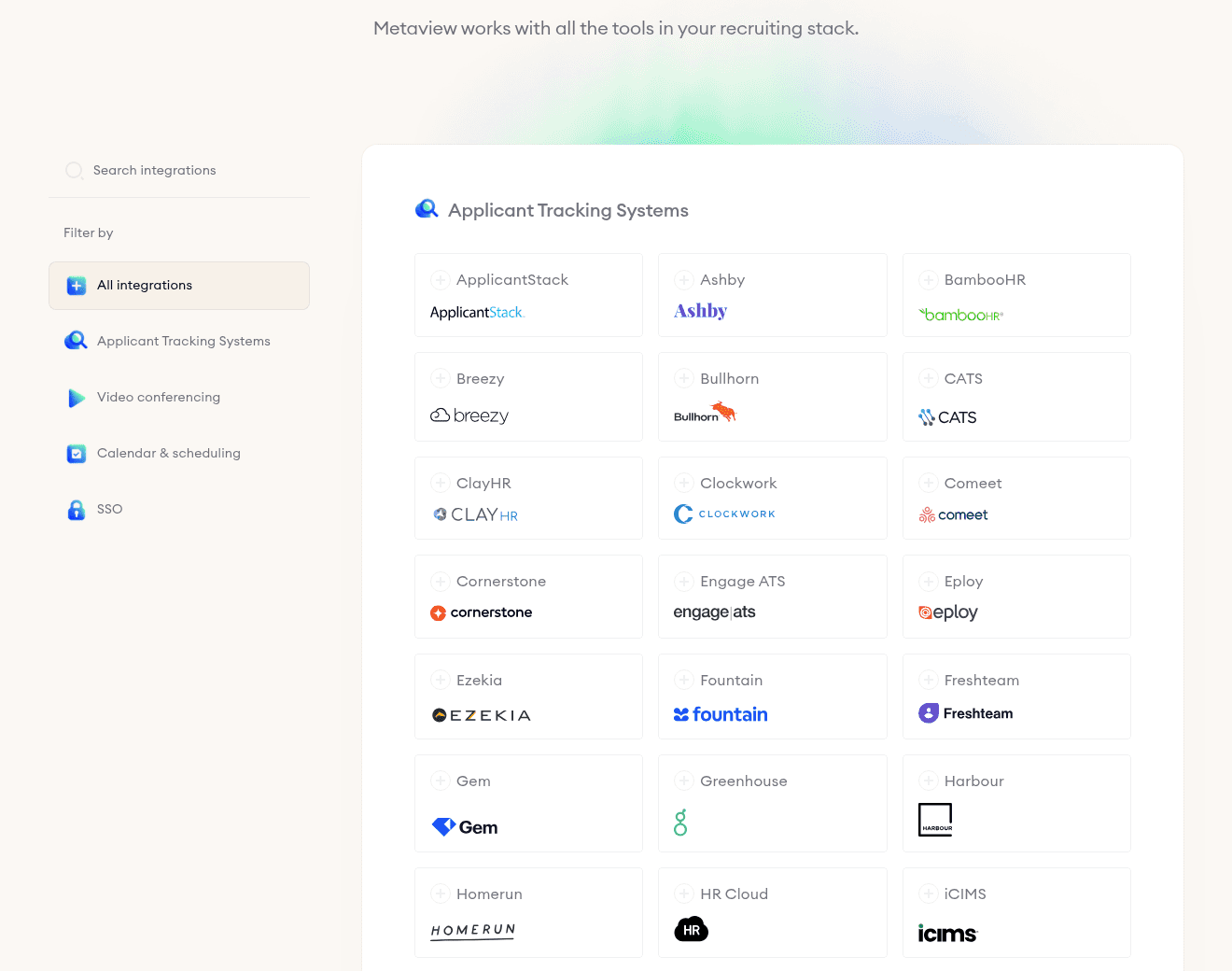Open the Greenhouse green logo
This screenshot has width=1232, height=971.
(680, 823)
